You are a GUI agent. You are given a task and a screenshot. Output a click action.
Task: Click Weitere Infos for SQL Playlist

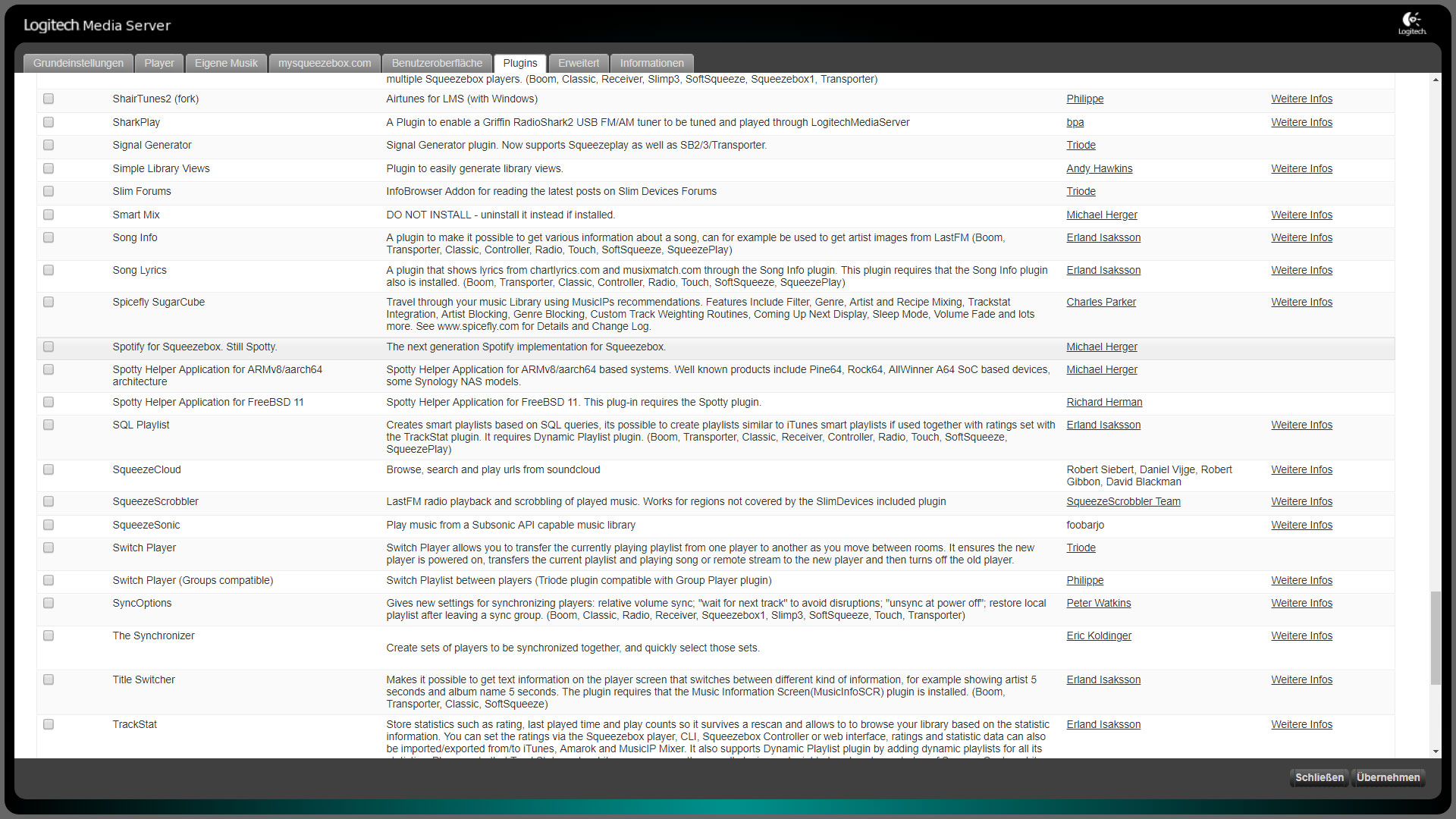click(1301, 425)
